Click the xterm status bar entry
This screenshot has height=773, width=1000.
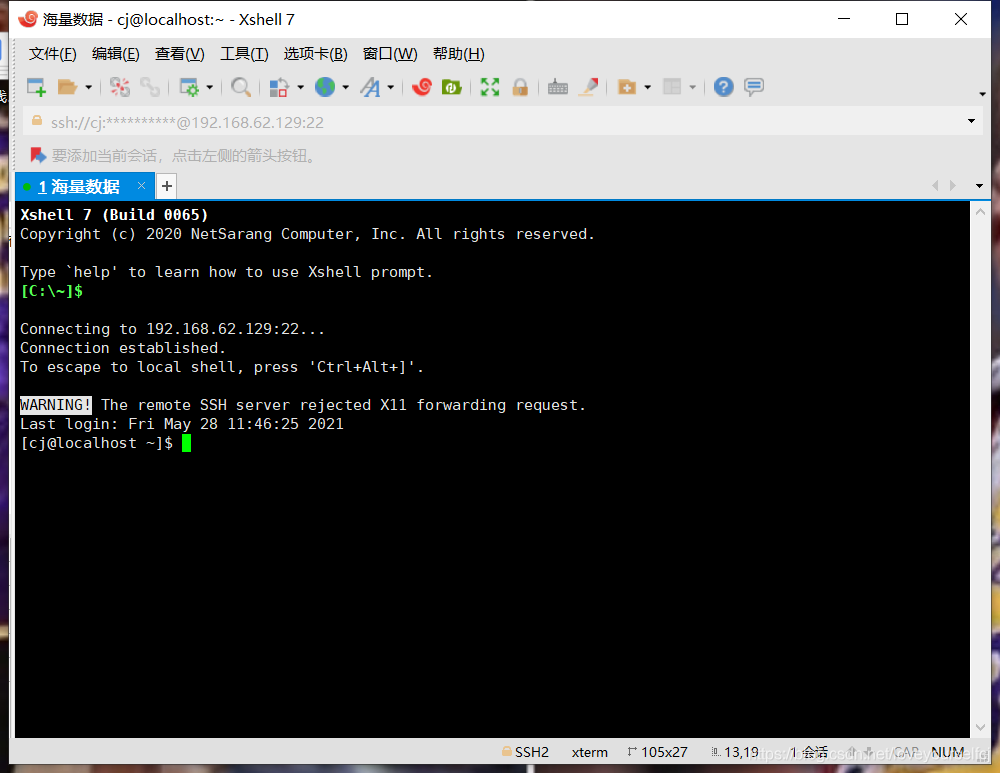coord(589,753)
